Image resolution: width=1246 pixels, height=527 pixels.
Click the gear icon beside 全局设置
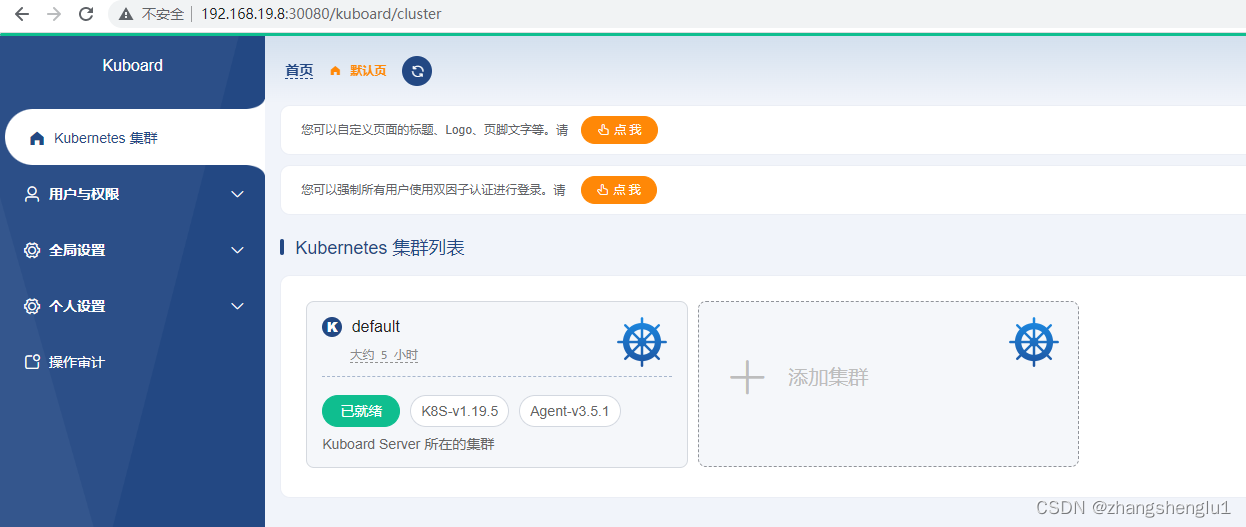(x=32, y=250)
